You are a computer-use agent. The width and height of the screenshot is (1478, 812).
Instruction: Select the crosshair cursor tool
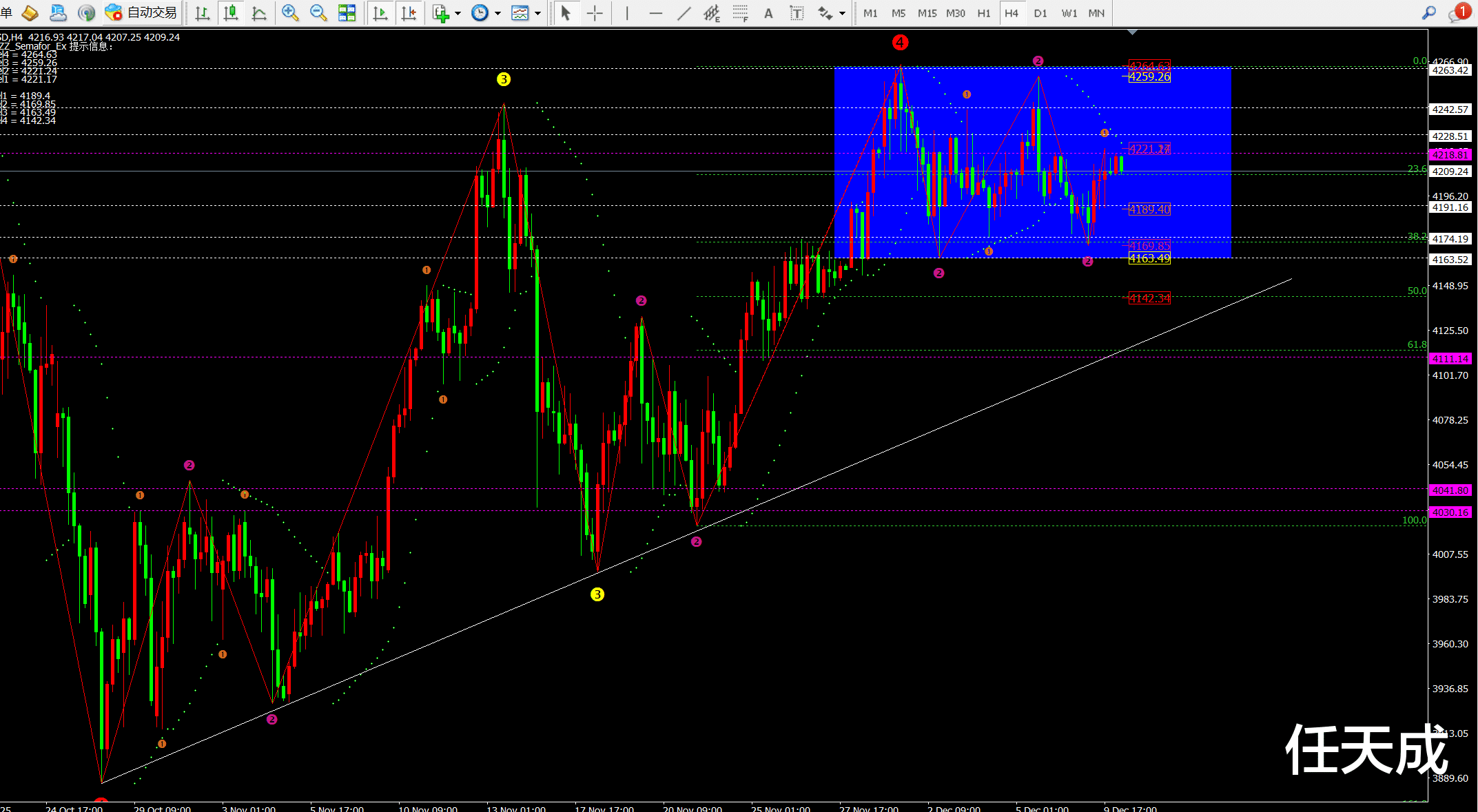tap(595, 12)
